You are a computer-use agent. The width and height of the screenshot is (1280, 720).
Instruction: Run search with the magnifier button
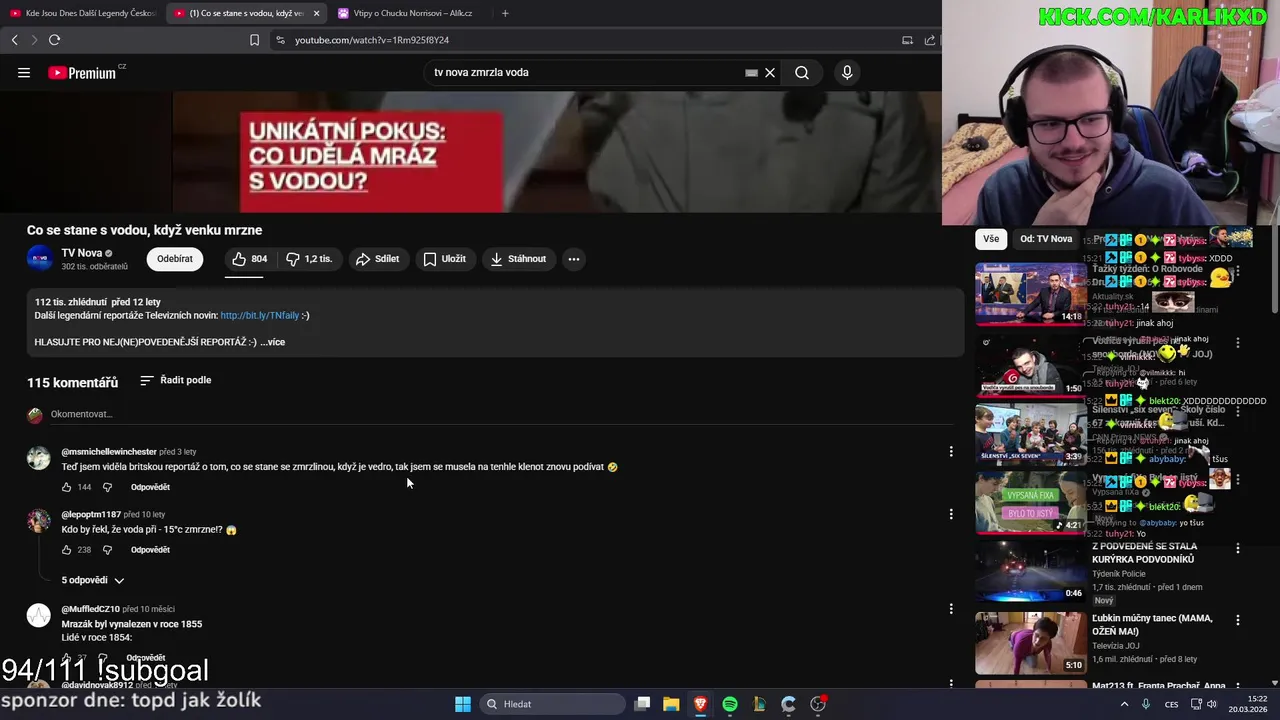pyautogui.click(x=802, y=72)
